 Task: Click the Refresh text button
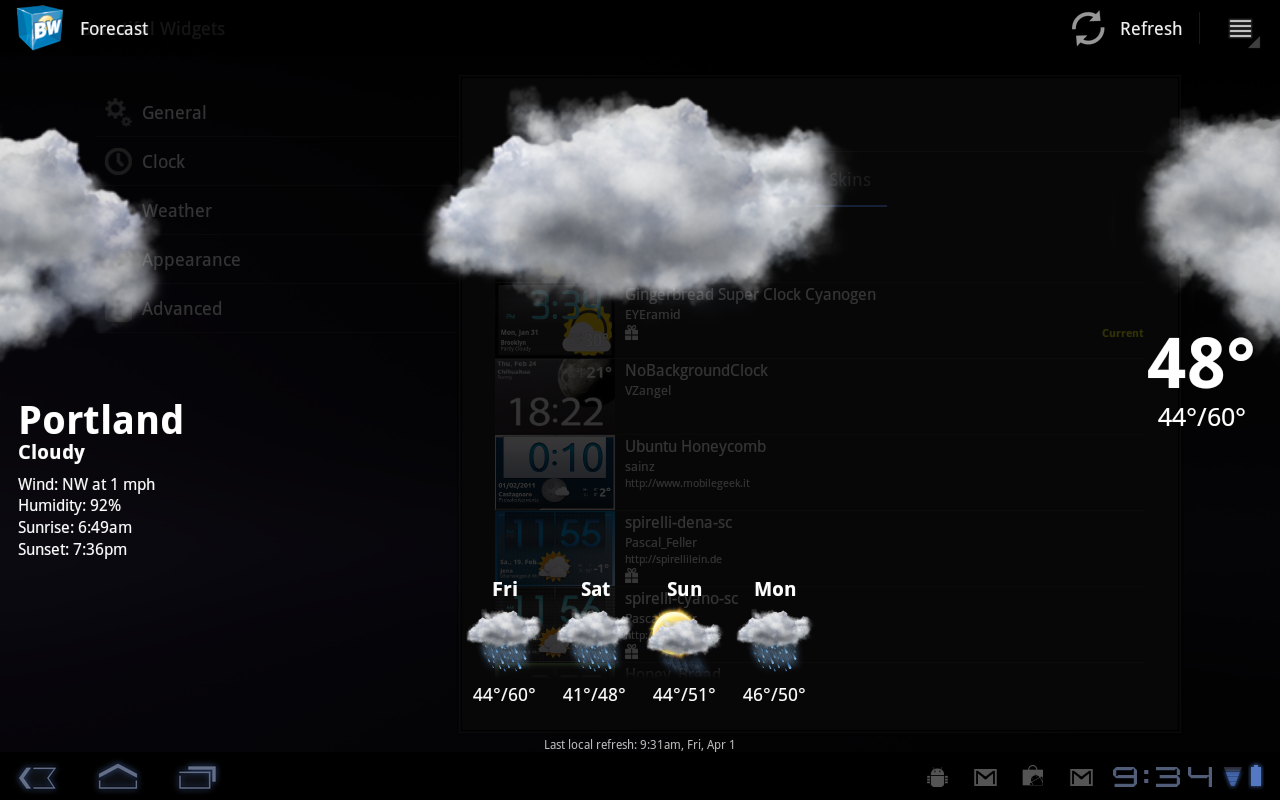tap(1150, 29)
